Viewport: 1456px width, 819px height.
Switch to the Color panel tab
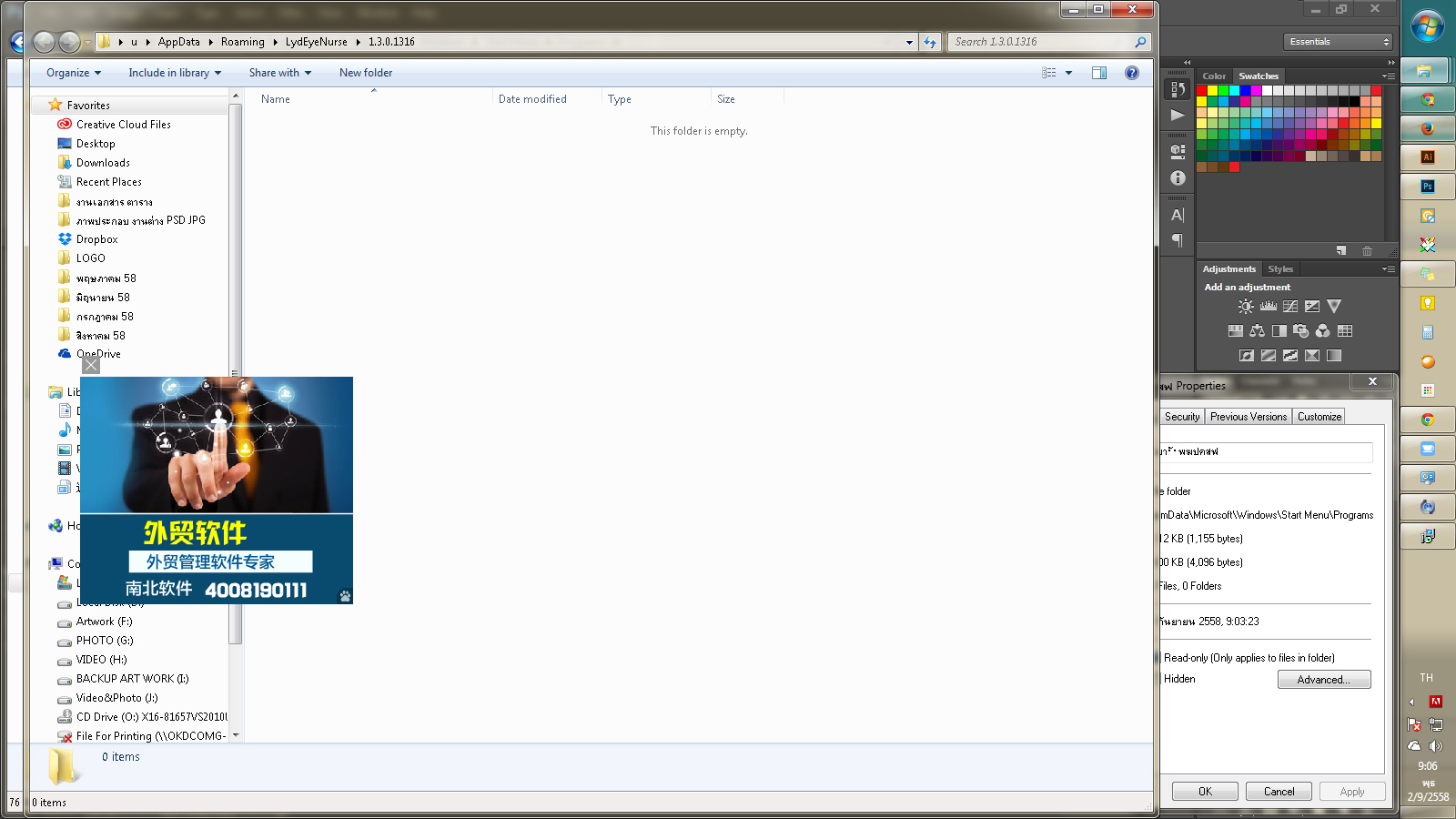click(x=1214, y=76)
